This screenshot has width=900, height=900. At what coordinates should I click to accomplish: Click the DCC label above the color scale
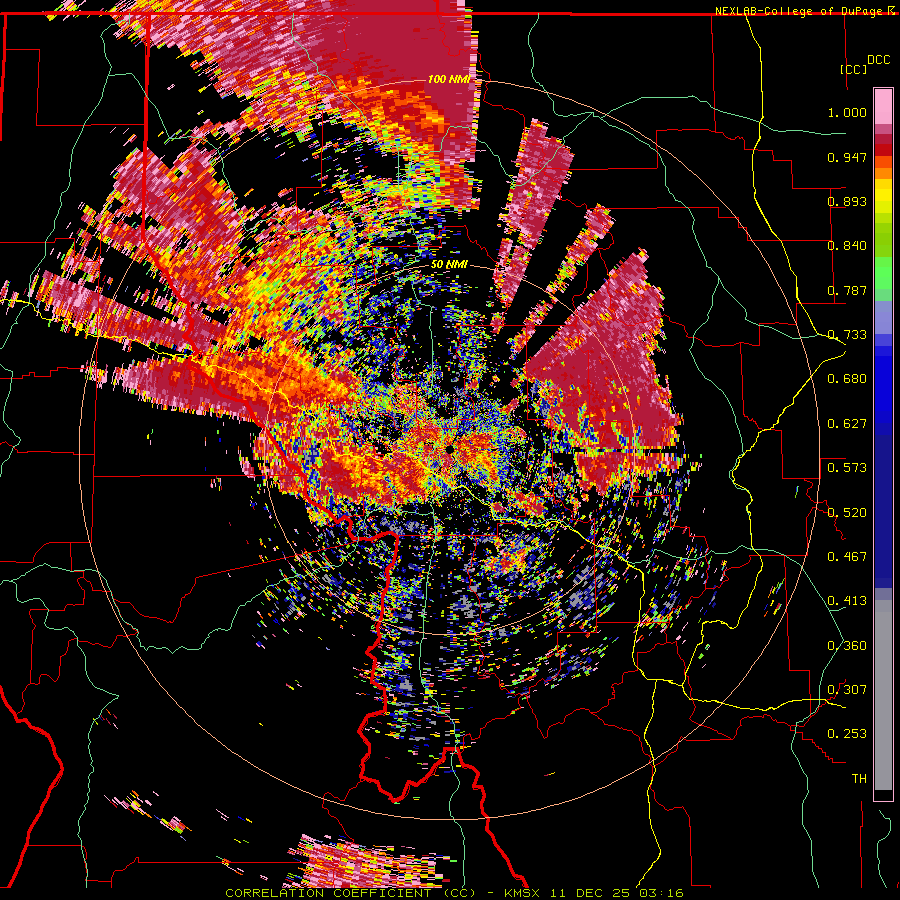[x=878, y=60]
